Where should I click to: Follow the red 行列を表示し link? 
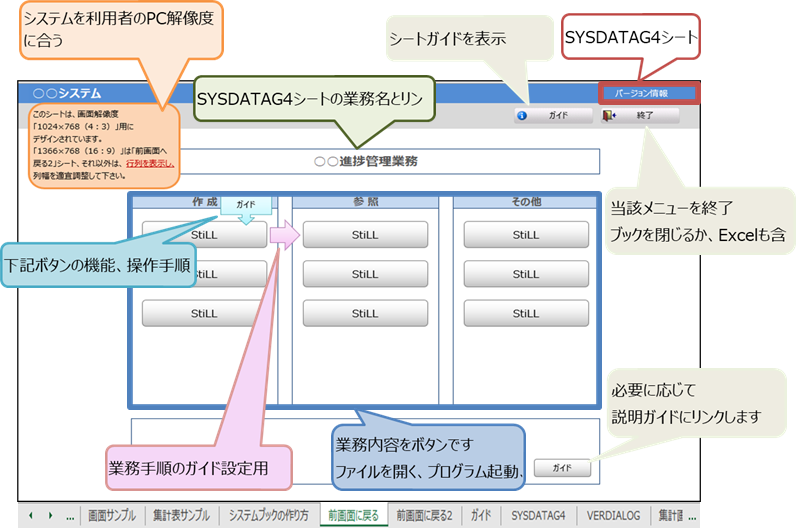150,163
